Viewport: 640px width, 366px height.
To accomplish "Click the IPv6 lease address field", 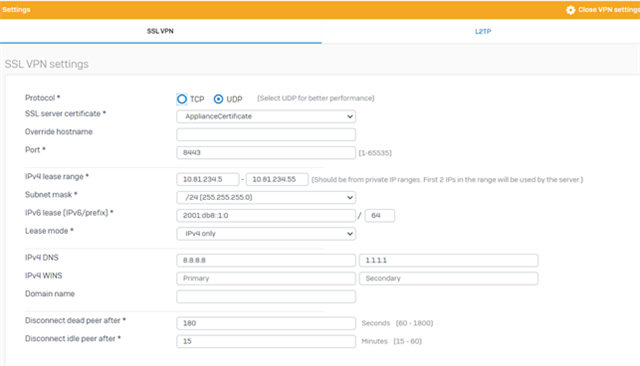I will coord(266,215).
